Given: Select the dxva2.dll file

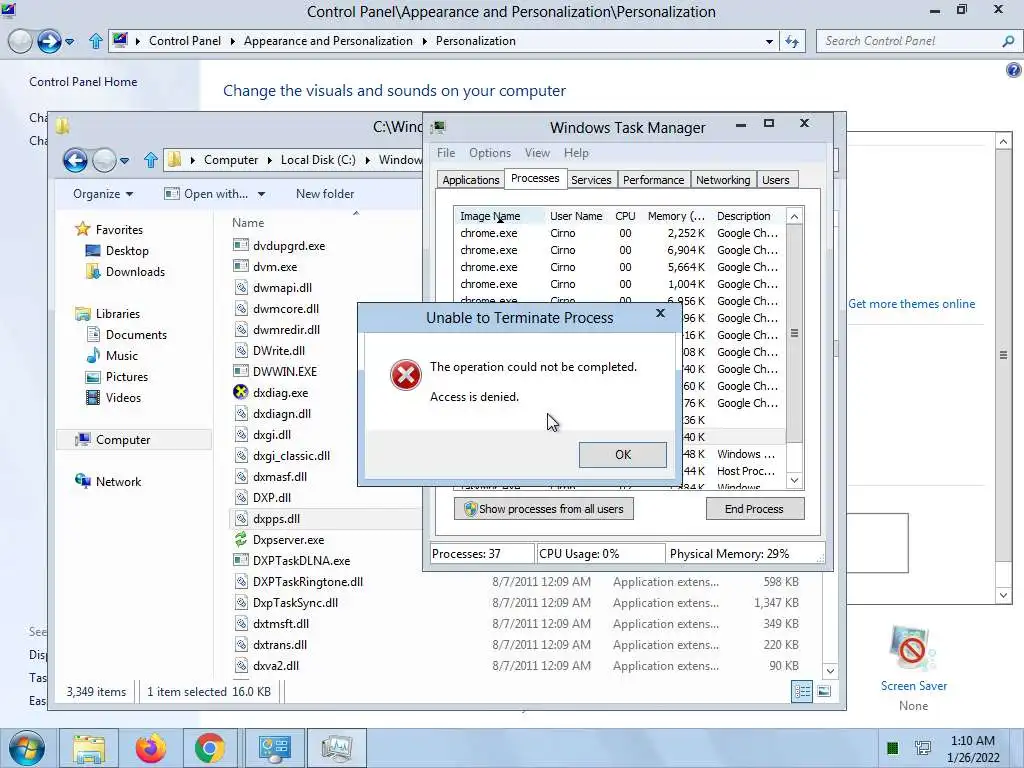Looking at the screenshot, I should point(276,665).
